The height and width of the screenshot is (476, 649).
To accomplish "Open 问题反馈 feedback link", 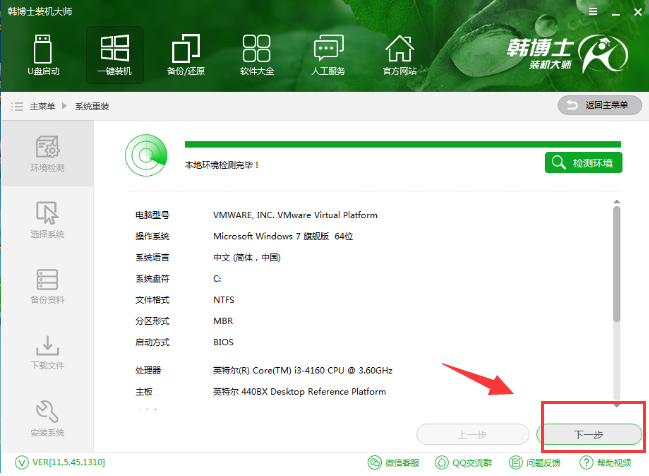I will 534,462.
